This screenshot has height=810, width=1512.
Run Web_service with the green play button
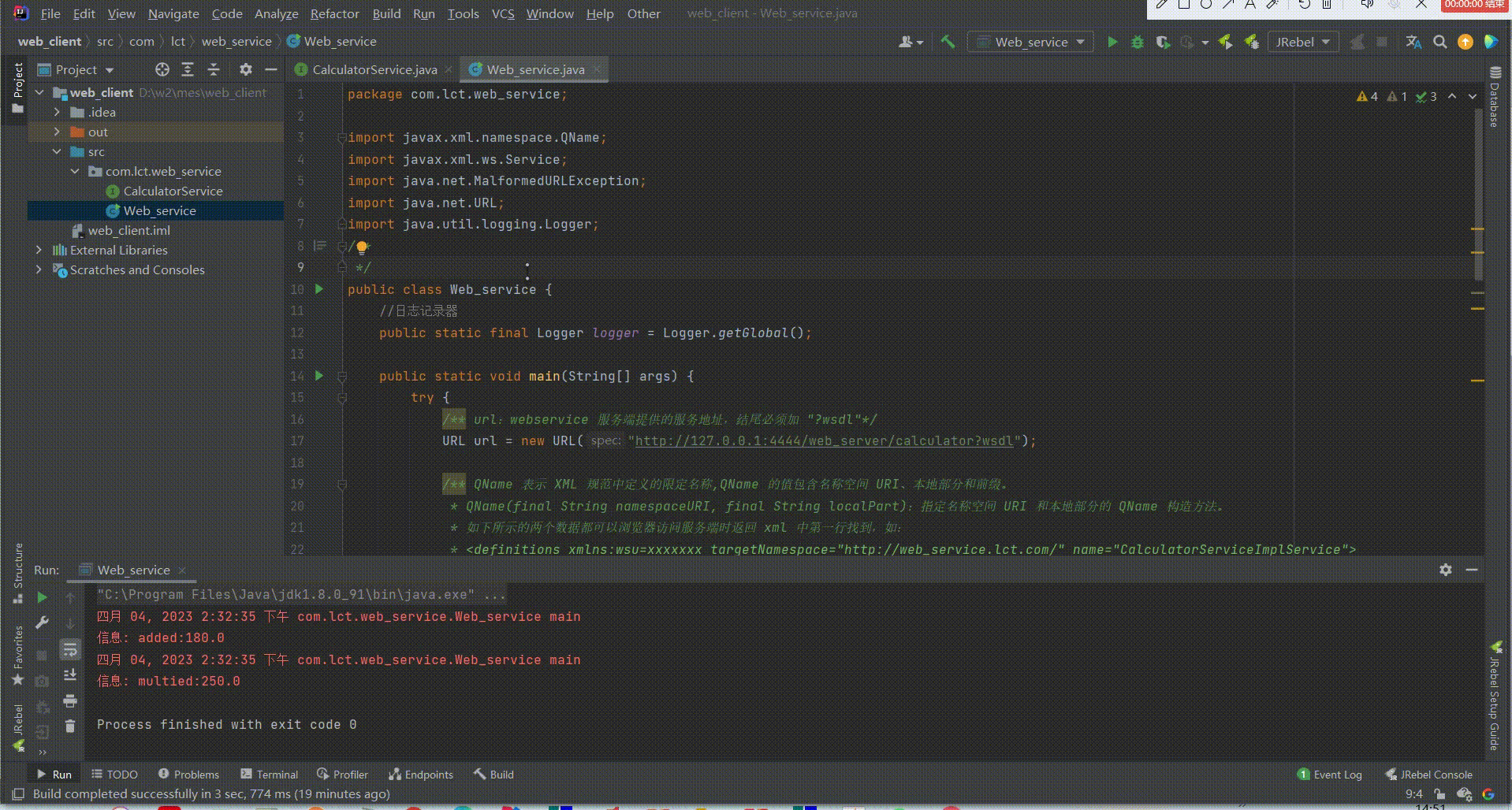point(1112,42)
